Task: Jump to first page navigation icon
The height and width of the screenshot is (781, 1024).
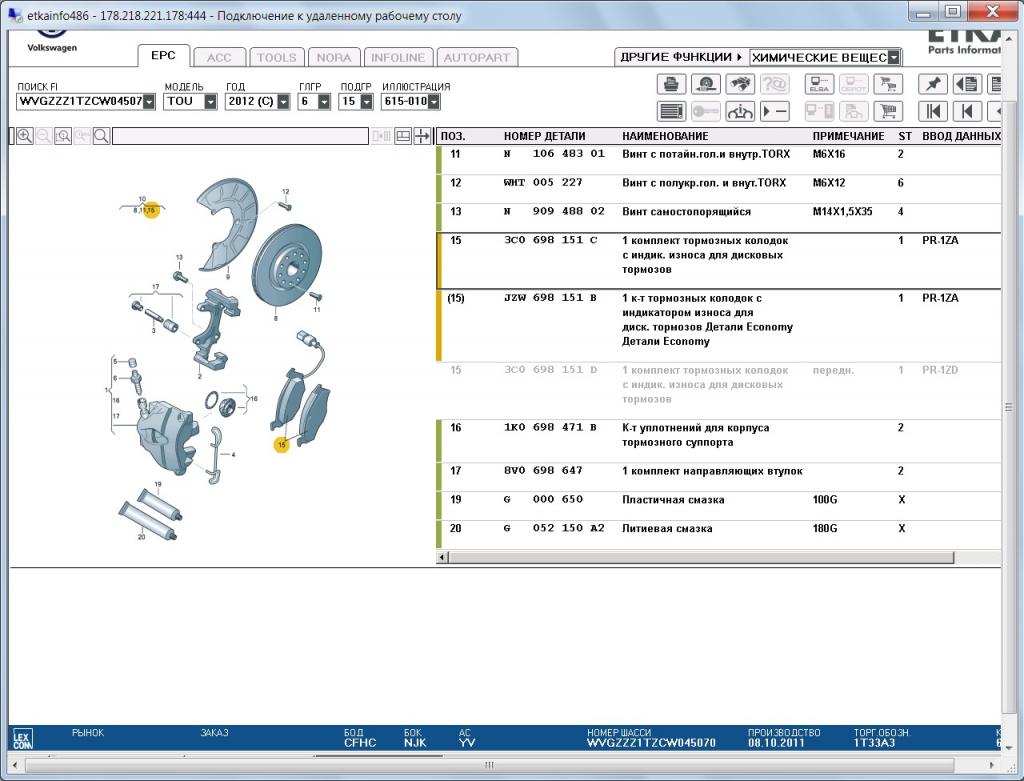Action: coord(933,112)
